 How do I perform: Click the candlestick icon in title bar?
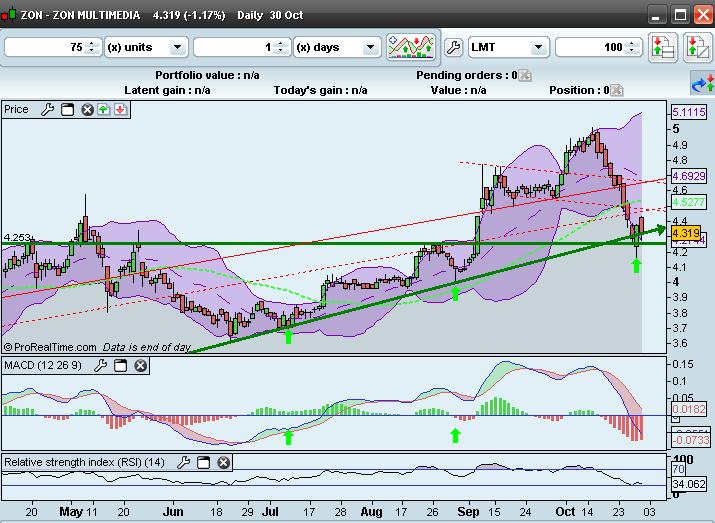(9, 15)
